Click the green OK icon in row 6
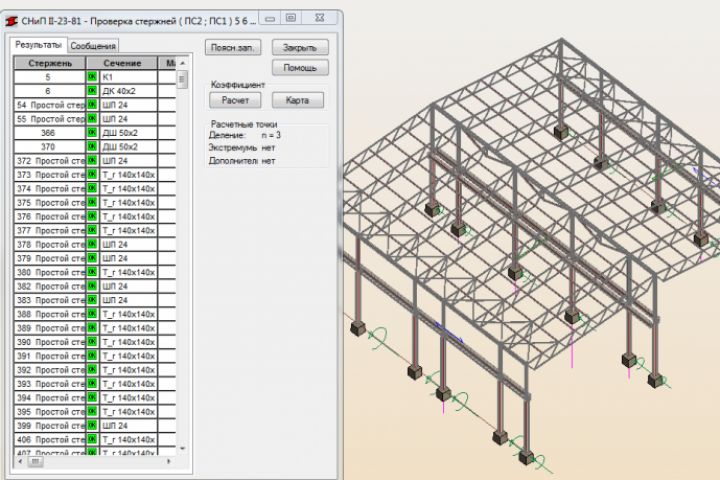The height and width of the screenshot is (480, 720). [92, 90]
